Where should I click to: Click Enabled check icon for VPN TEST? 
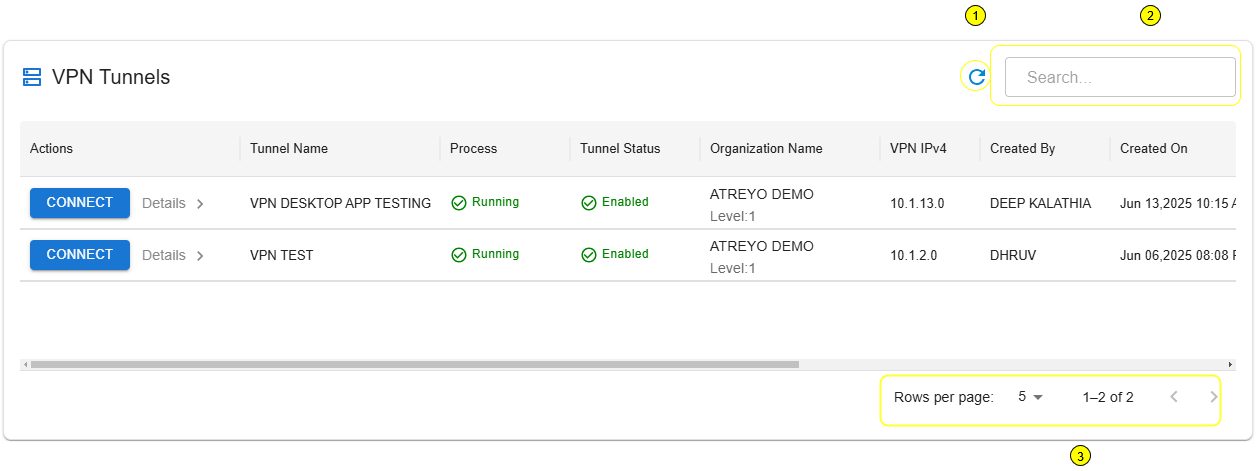[589, 255]
